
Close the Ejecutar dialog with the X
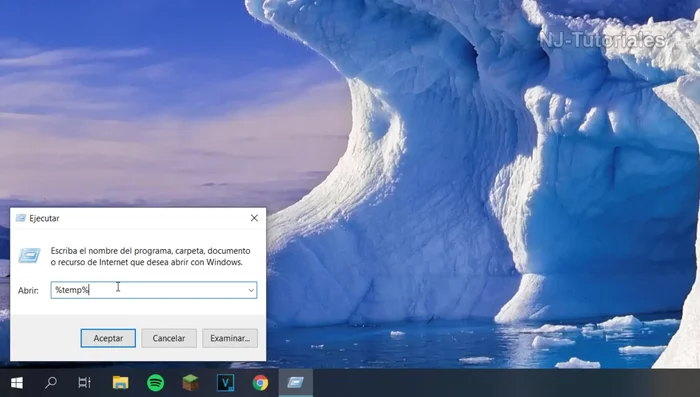pyautogui.click(x=254, y=218)
